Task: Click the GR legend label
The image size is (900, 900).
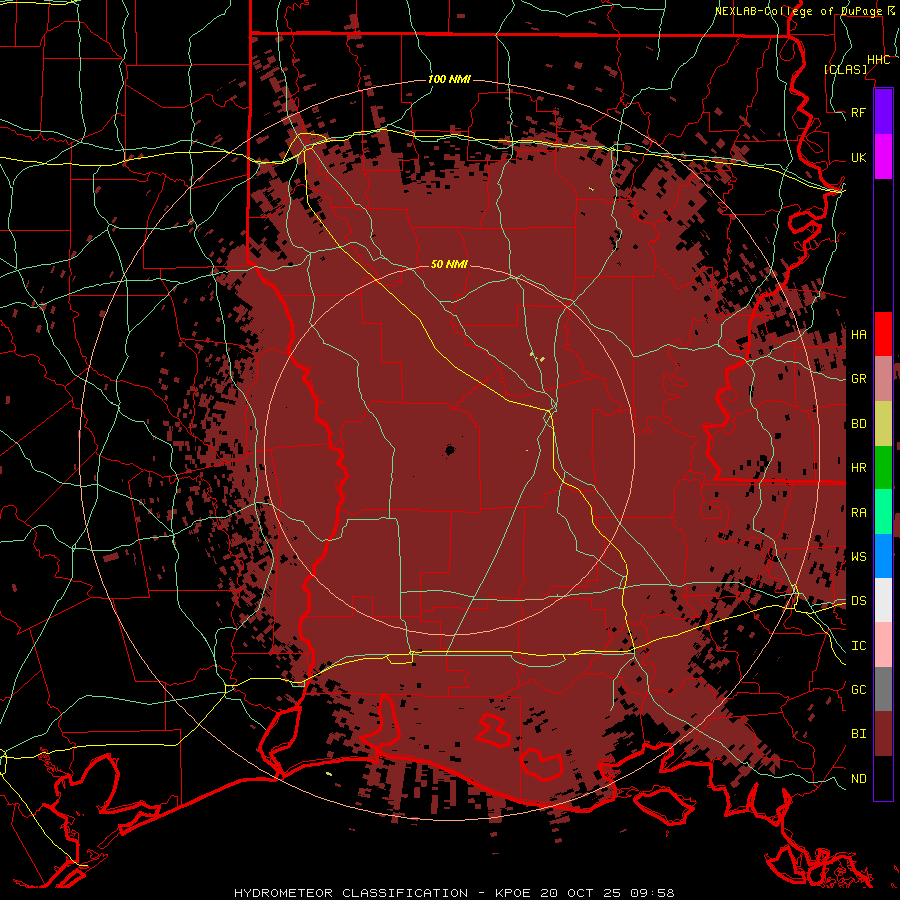Action: (x=858, y=379)
